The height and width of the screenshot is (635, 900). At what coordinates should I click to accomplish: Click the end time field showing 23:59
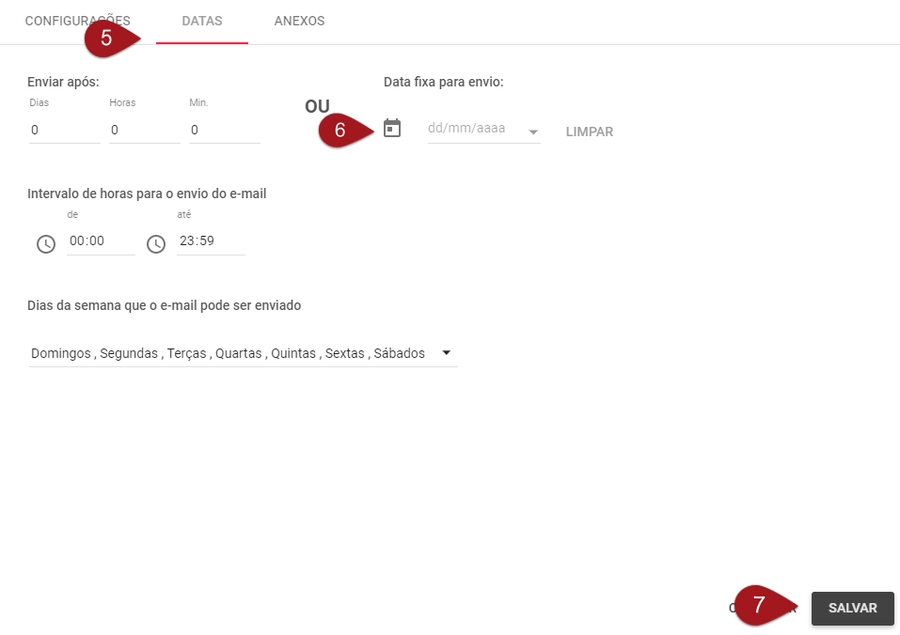pos(210,241)
